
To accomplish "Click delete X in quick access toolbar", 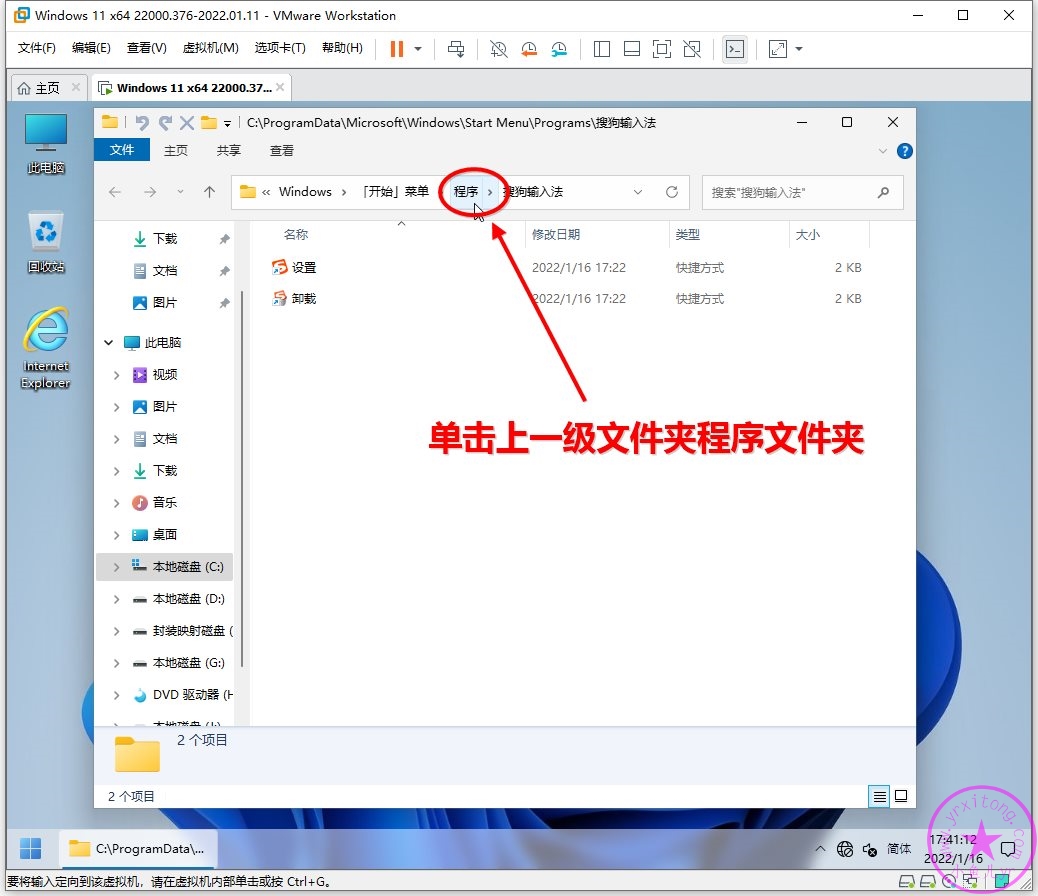I will coord(187,123).
